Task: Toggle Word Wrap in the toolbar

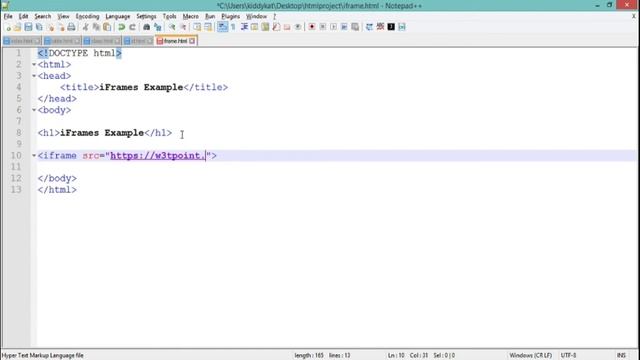Action: click(222, 27)
